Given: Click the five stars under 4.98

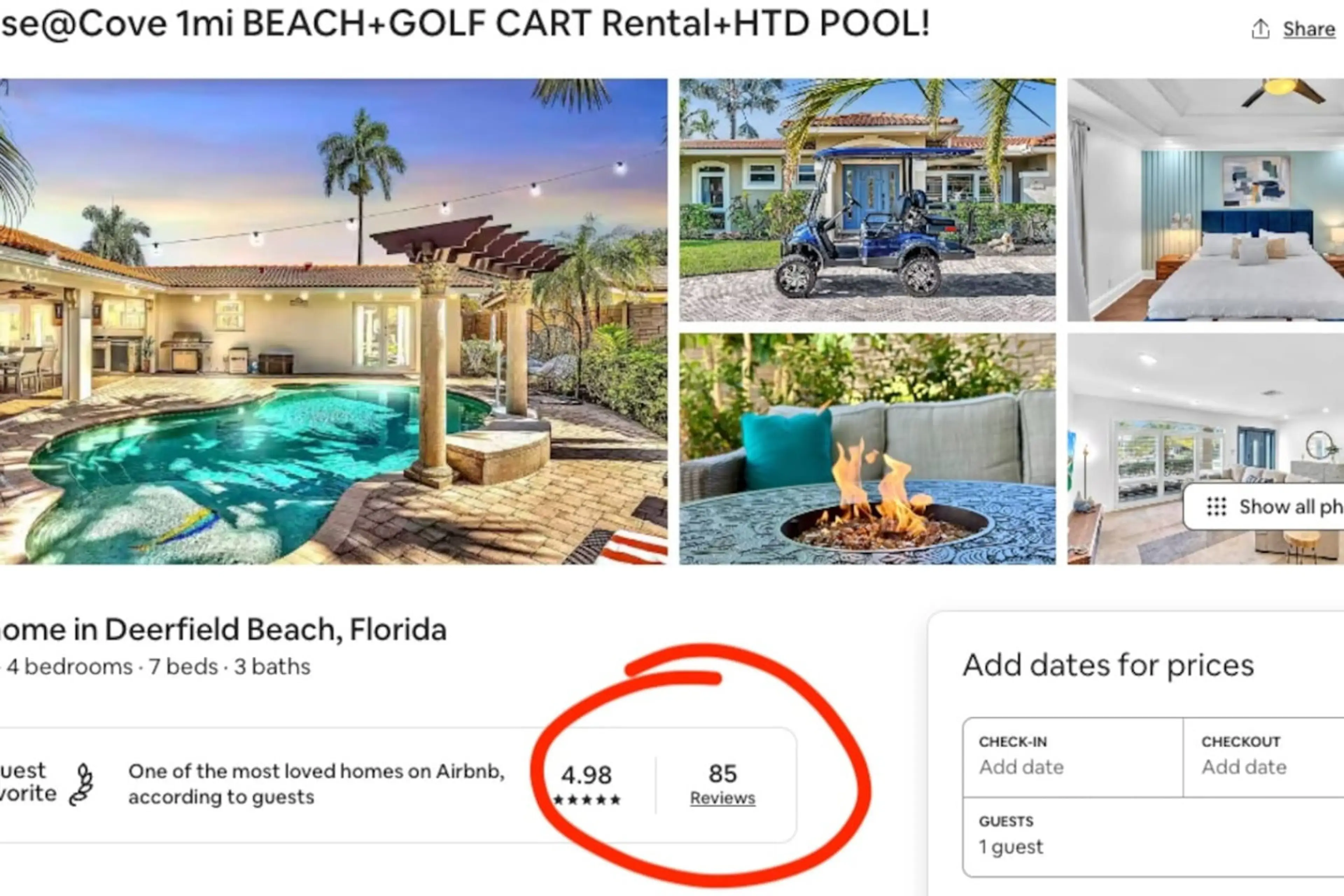Looking at the screenshot, I should tap(587, 800).
